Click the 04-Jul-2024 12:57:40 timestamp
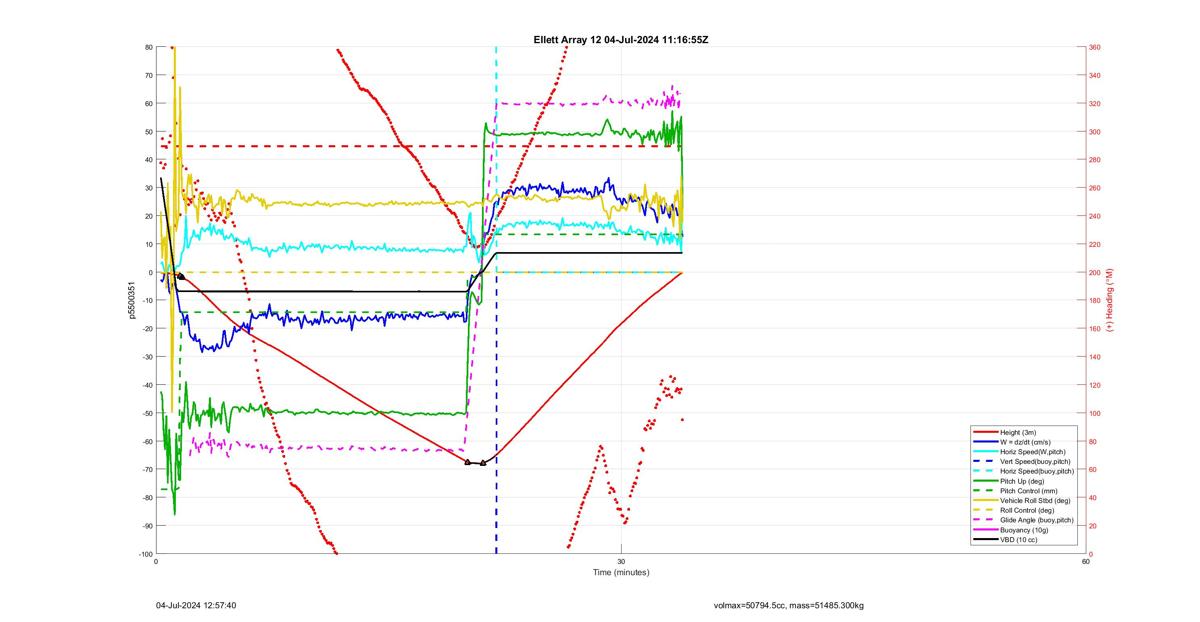This screenshot has height=622, width=1200. point(196,605)
